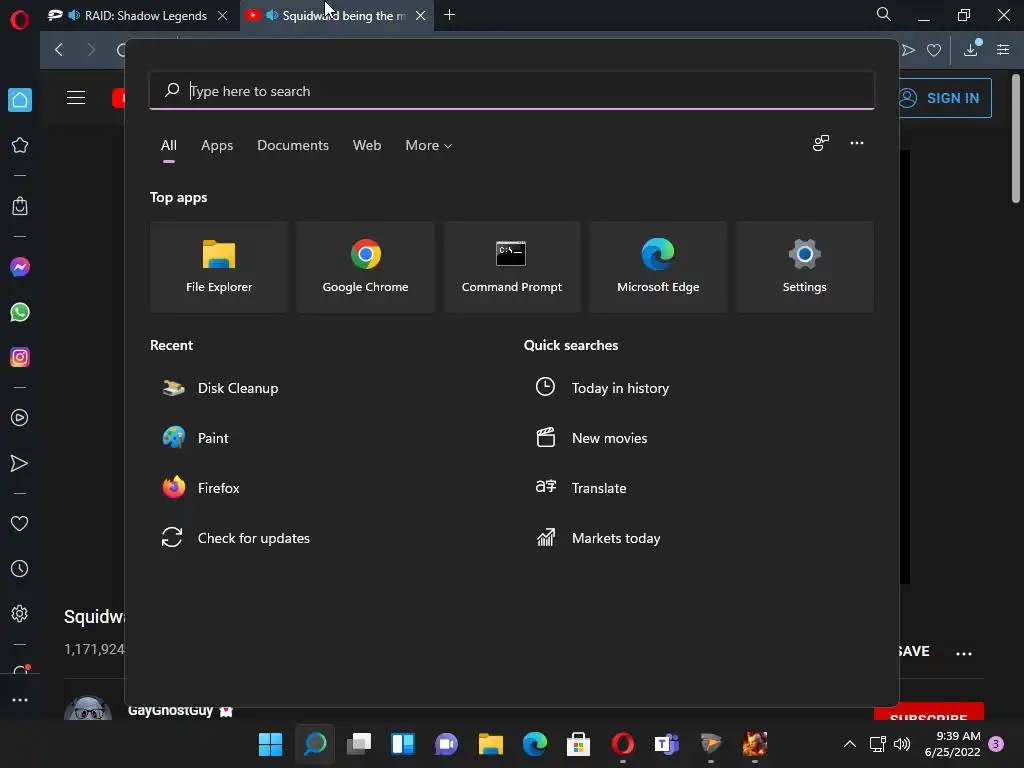Show hidden system tray icons
This screenshot has height=768, width=1024.
[850, 744]
